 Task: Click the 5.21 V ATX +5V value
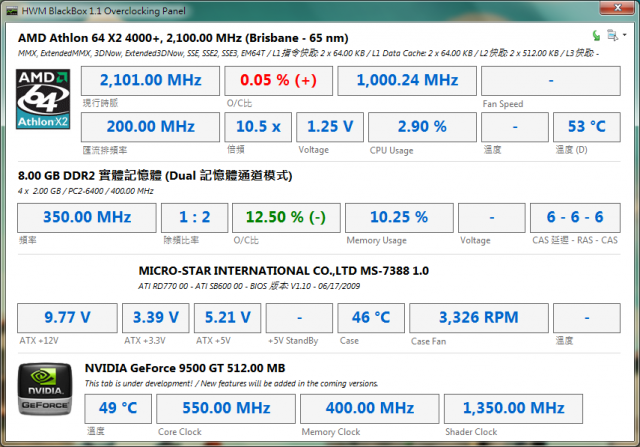pos(227,318)
